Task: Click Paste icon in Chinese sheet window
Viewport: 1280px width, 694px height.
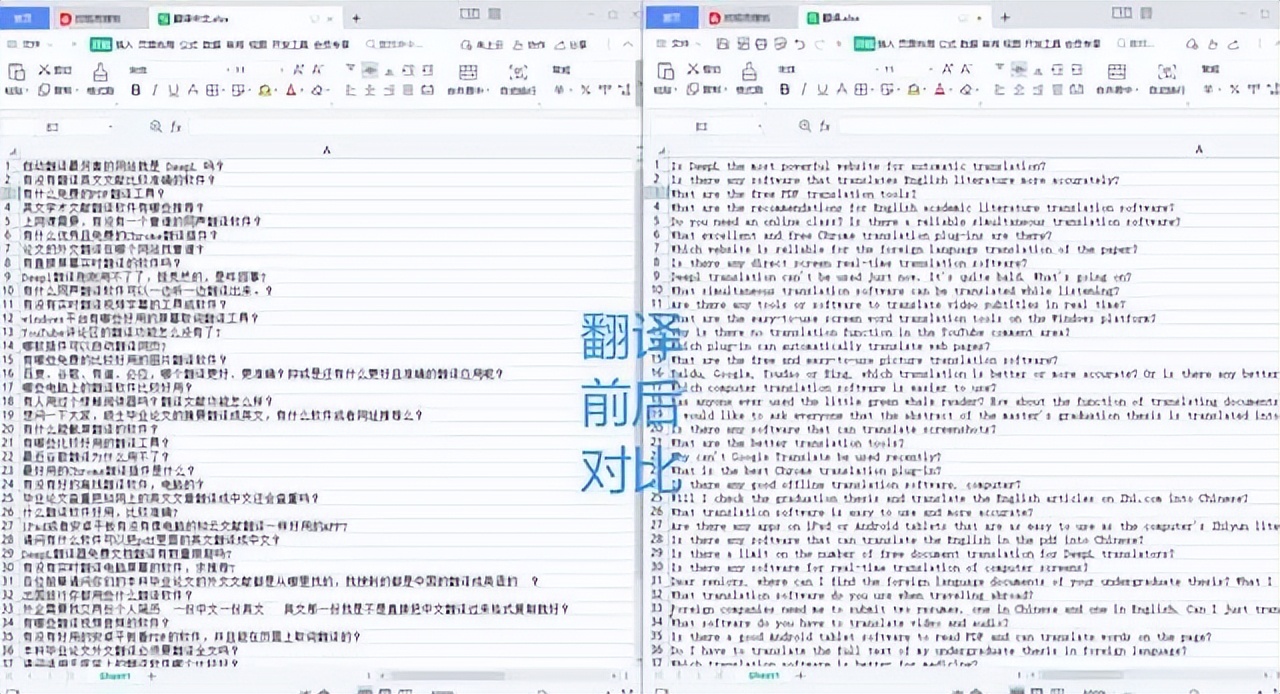Action: (x=17, y=71)
